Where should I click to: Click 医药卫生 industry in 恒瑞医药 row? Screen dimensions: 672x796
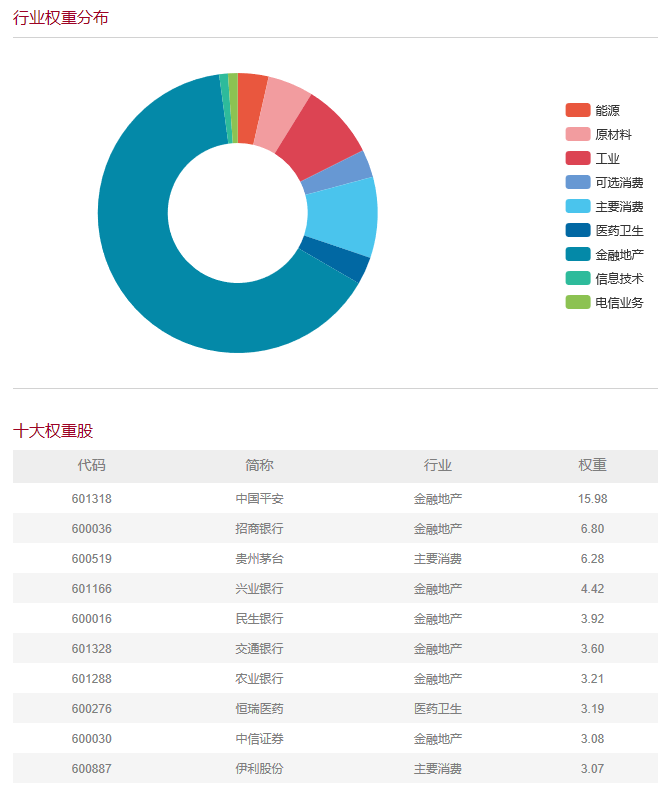(438, 708)
